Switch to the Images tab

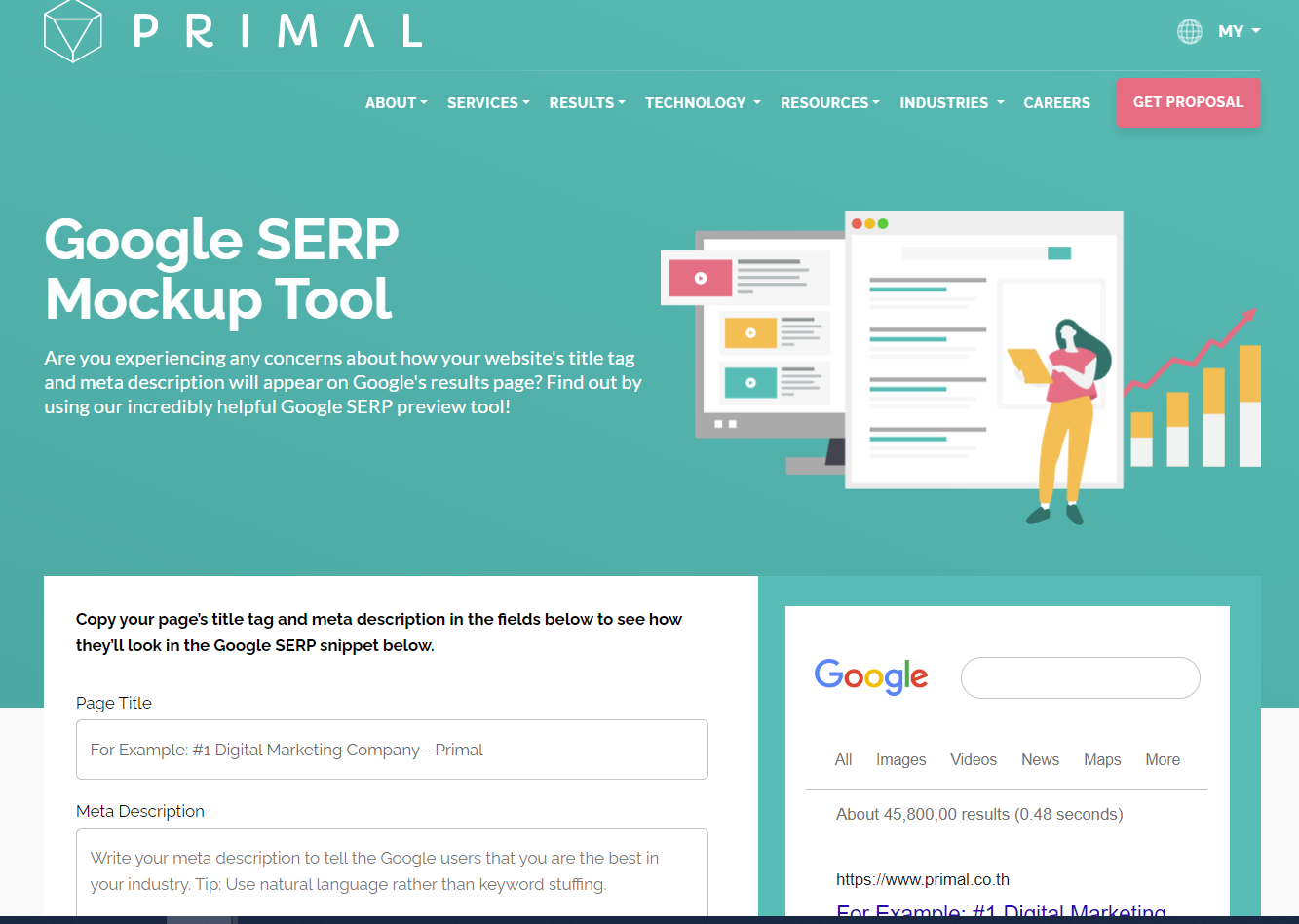(x=901, y=759)
